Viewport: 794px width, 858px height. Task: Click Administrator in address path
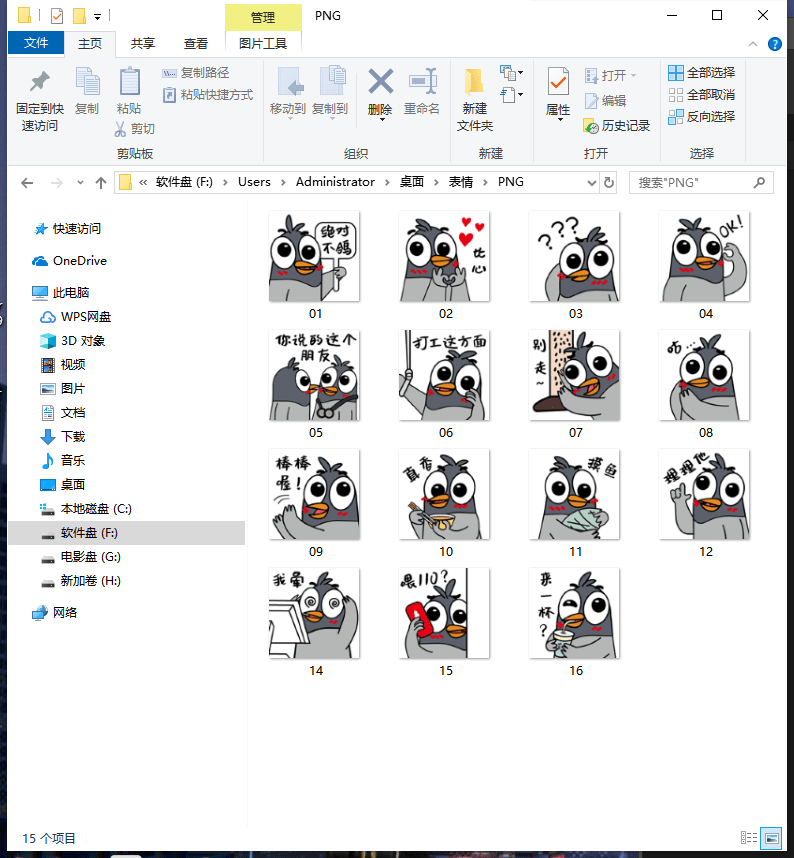pyautogui.click(x=335, y=182)
